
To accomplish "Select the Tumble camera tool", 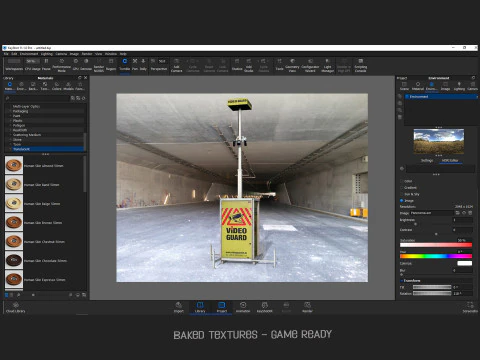I will pos(124,64).
